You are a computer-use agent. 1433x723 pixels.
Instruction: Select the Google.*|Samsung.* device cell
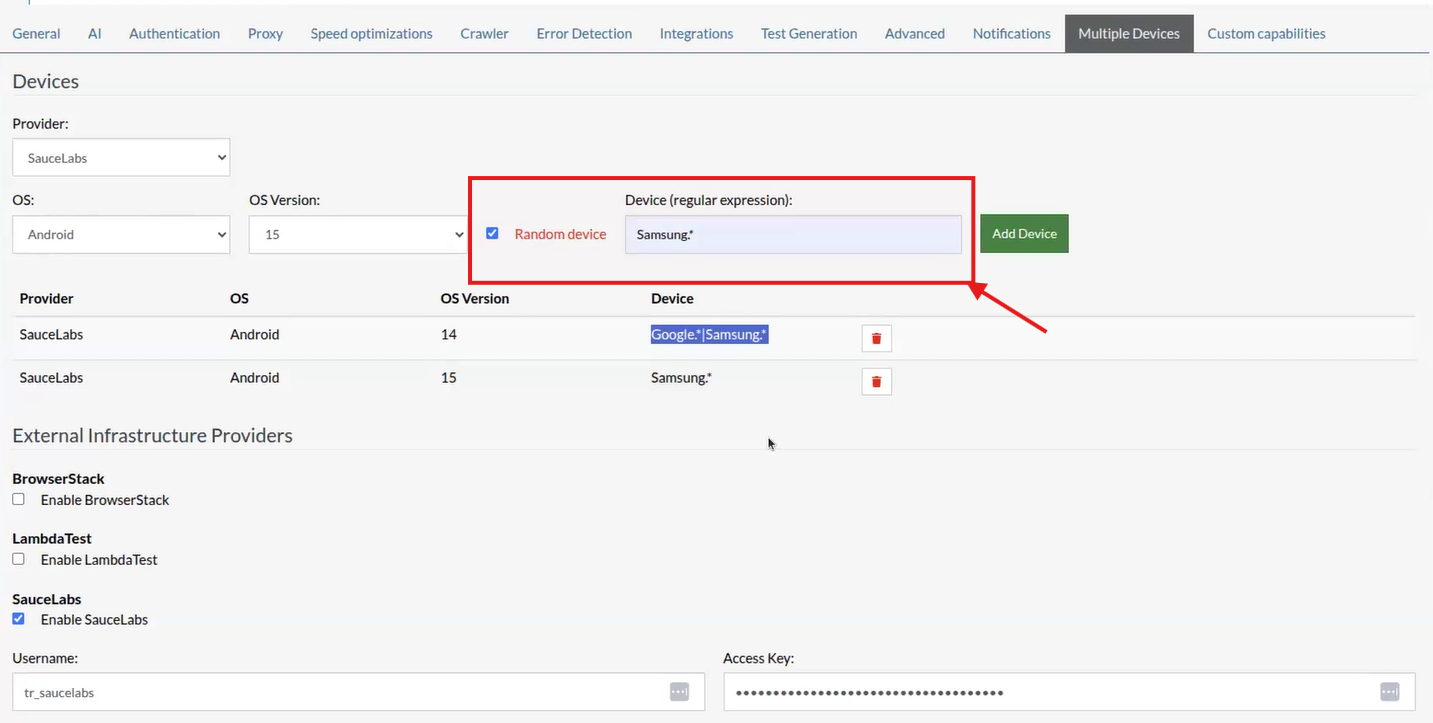(709, 334)
